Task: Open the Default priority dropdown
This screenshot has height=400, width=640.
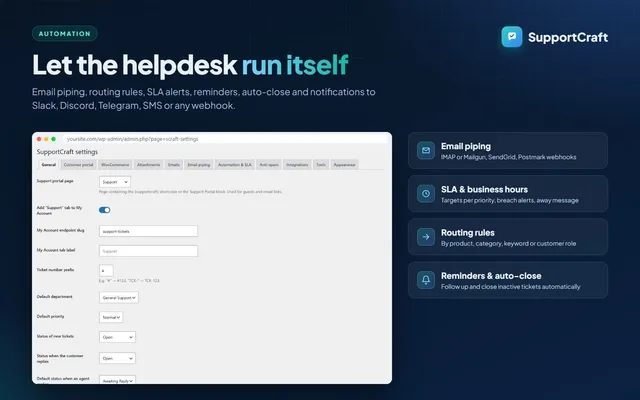Action: [x=111, y=317]
